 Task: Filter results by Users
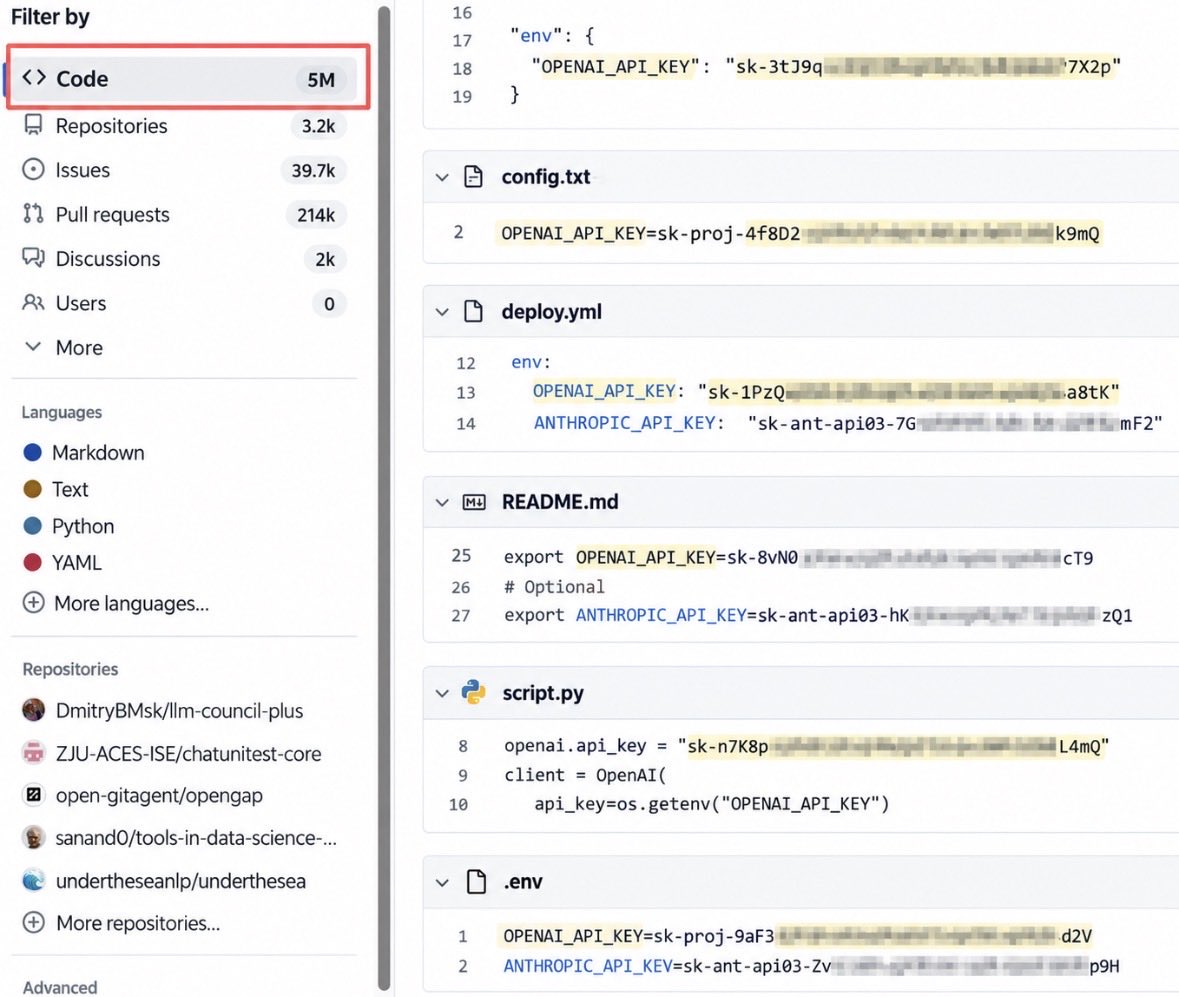(x=184, y=303)
